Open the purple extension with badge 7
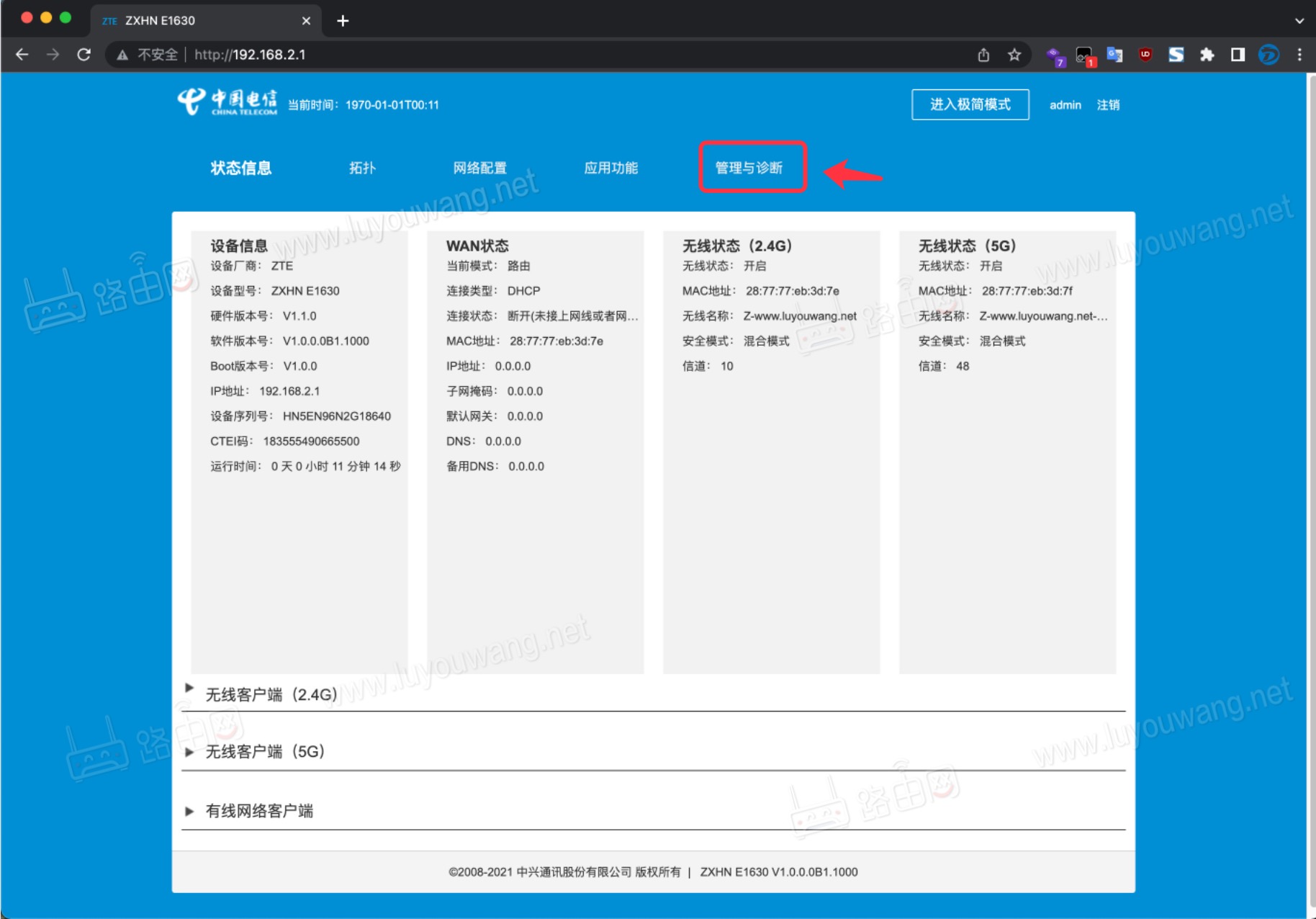Image resolution: width=1316 pixels, height=919 pixels. coord(1055,54)
